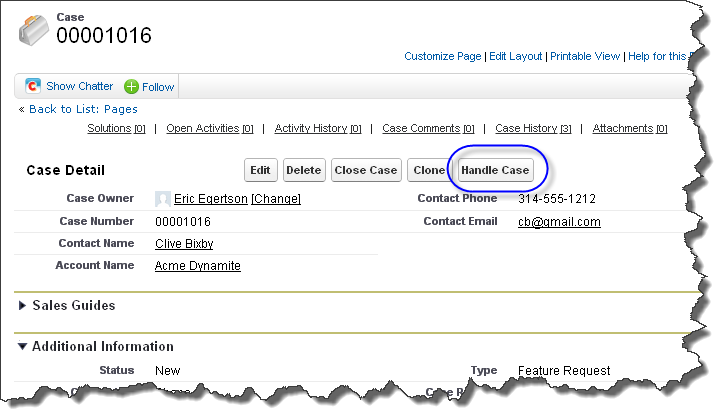Open Eric Egertson owner link
The height and width of the screenshot is (411, 720).
211,199
